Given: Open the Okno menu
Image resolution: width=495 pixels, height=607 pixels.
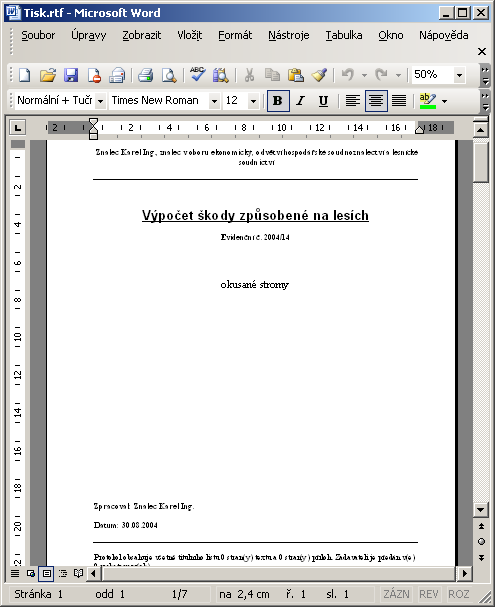Looking at the screenshot, I should (x=391, y=35).
